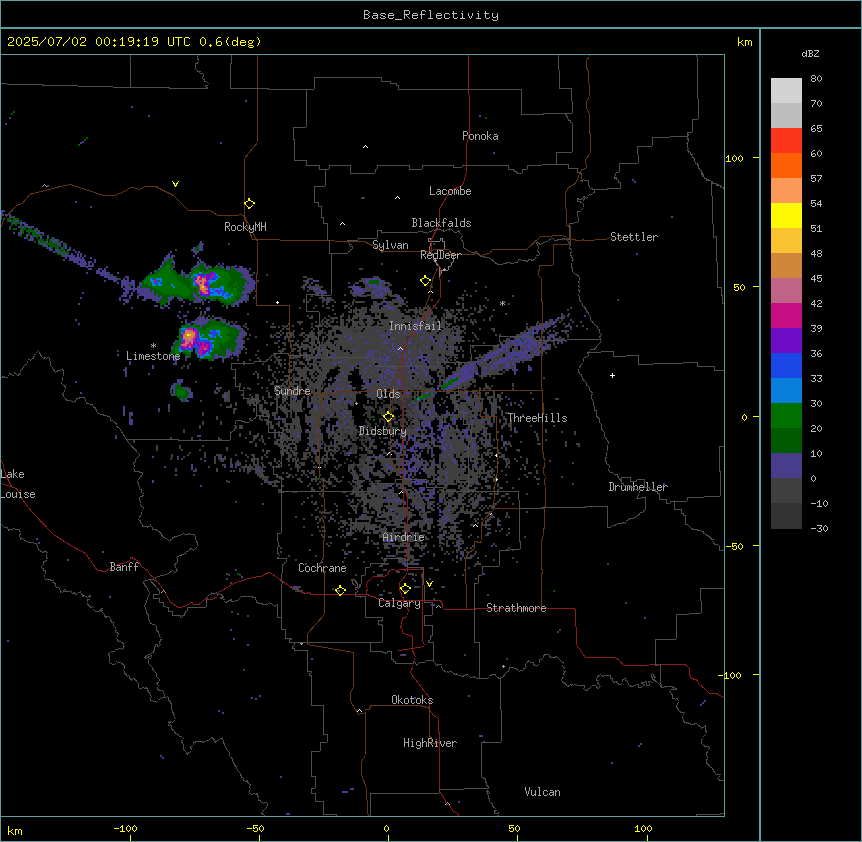Select the white plus marker northeast of Drumheller
The height and width of the screenshot is (842, 862).
coord(612,375)
